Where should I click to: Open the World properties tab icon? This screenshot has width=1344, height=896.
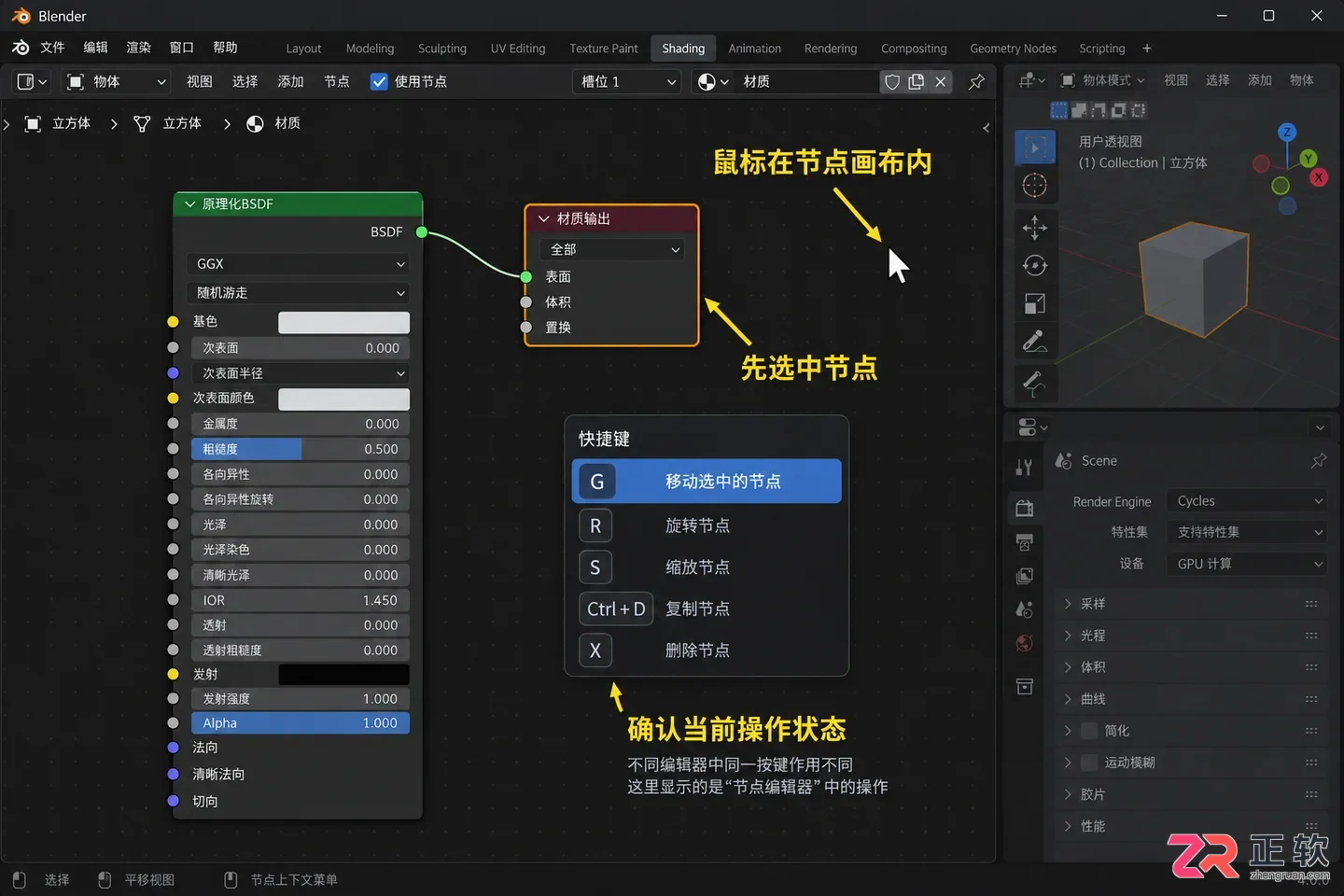point(1024,643)
